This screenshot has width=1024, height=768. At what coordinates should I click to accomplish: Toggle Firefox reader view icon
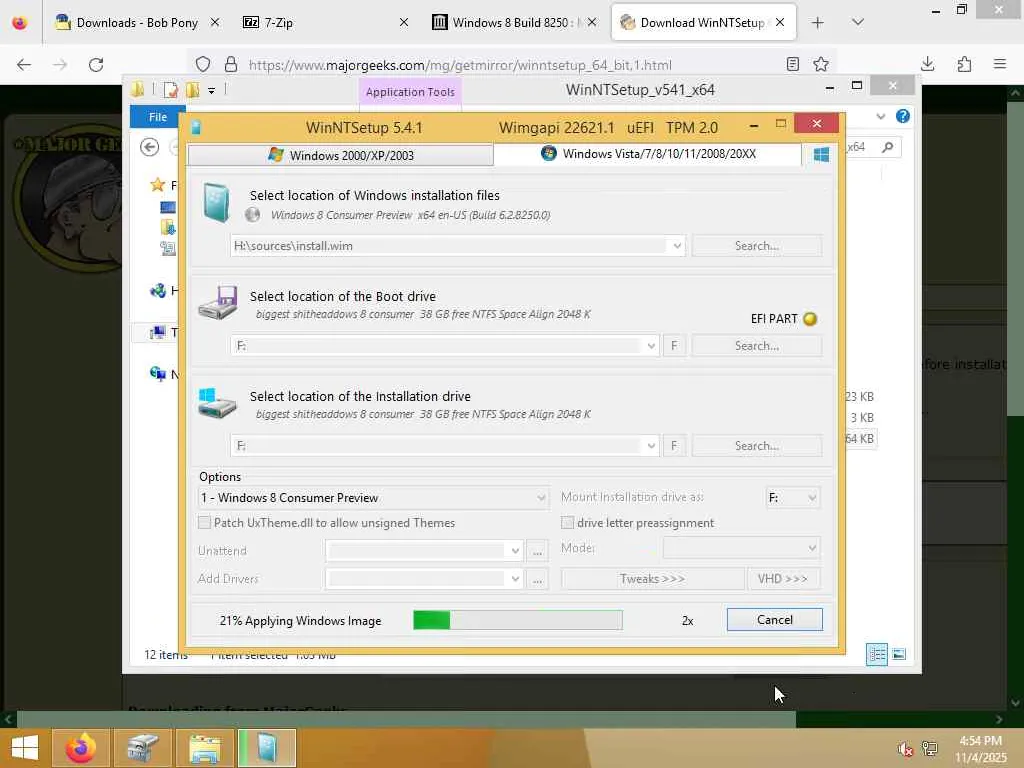click(x=793, y=64)
